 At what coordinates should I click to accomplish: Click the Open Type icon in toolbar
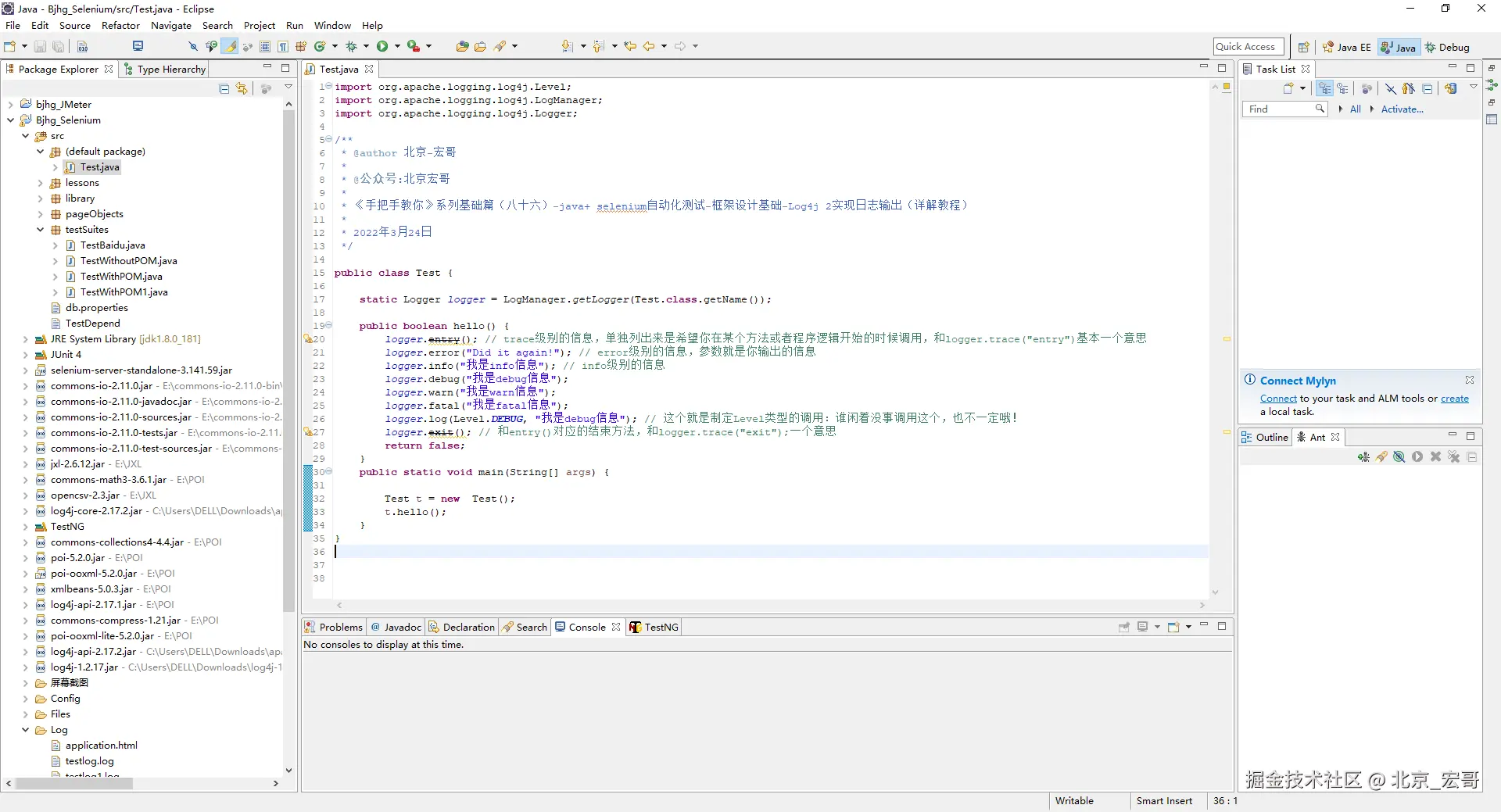point(462,47)
